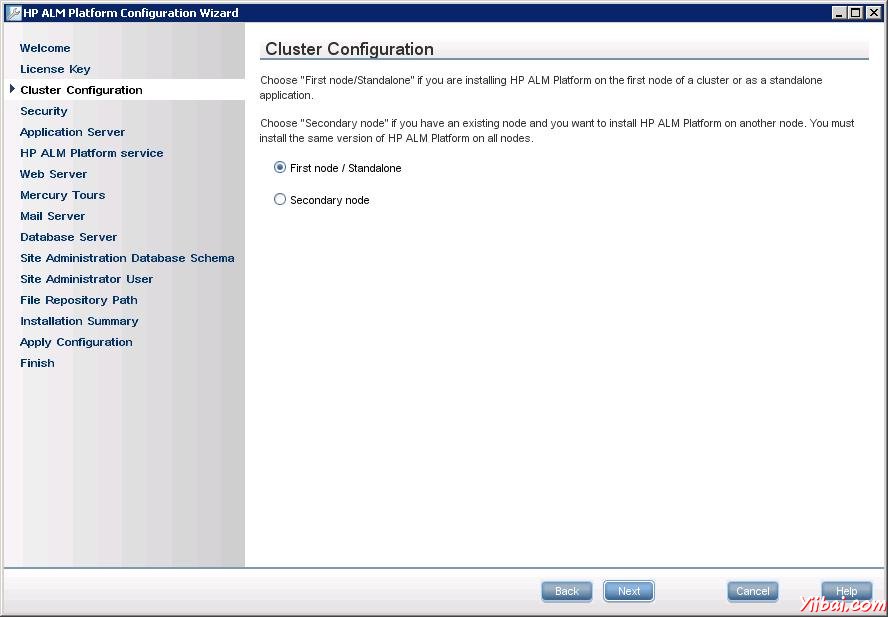The height and width of the screenshot is (617, 888).
Task: Select HP ALM Platform service step
Action: point(92,153)
